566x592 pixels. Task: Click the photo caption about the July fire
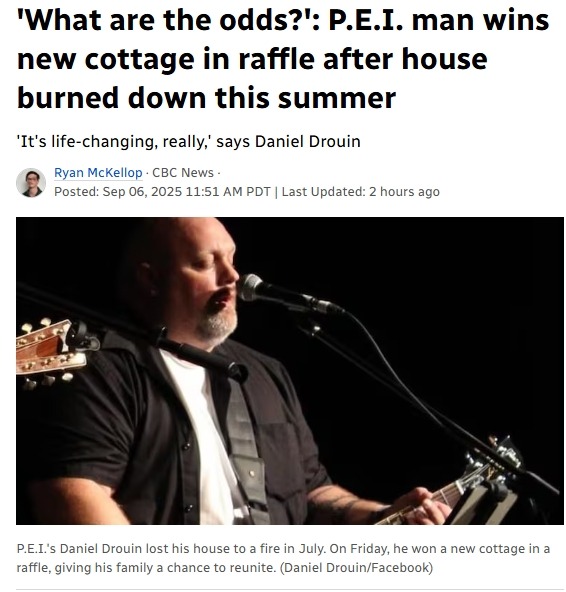[283, 558]
